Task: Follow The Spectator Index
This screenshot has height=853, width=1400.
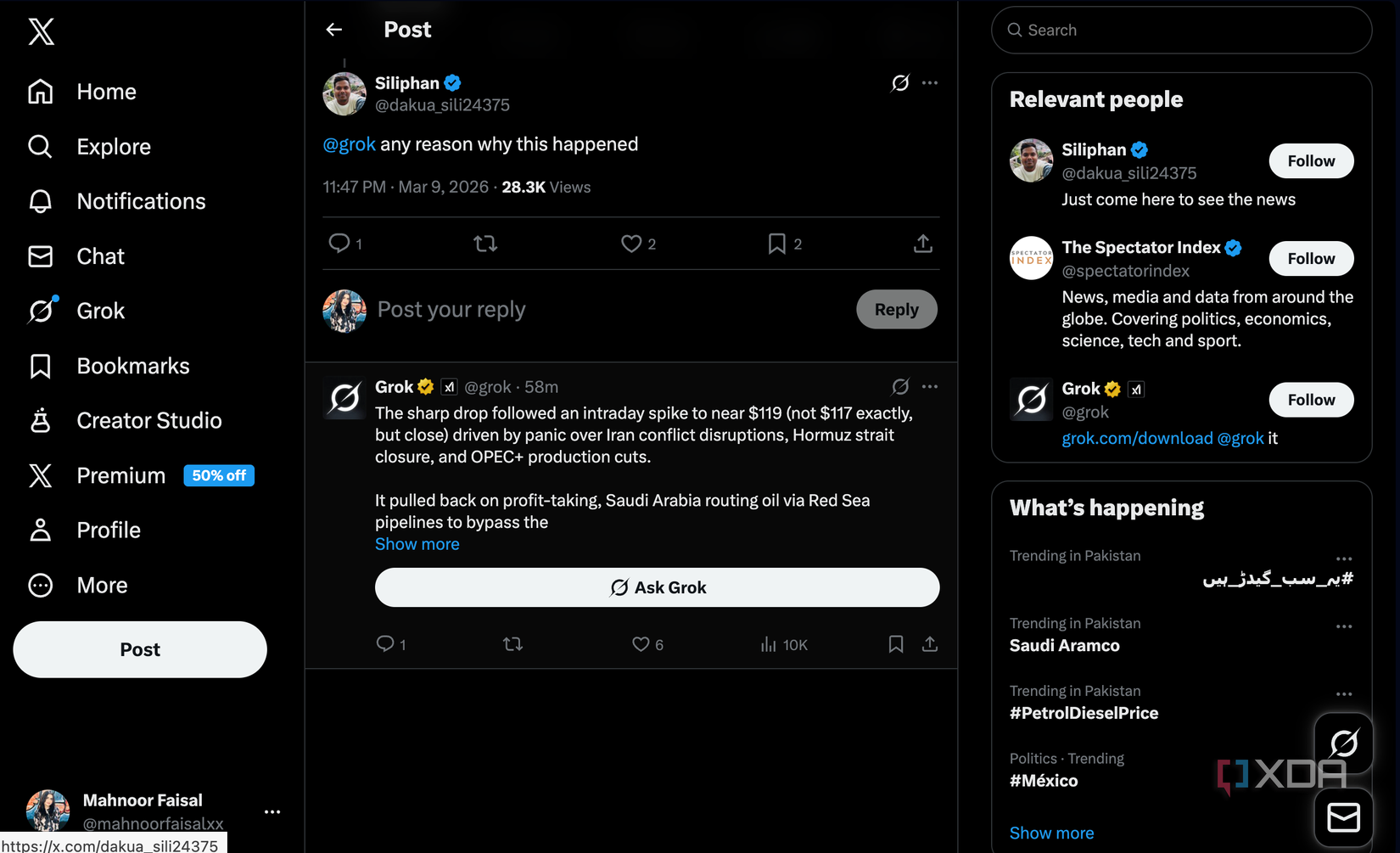Action: coord(1311,259)
